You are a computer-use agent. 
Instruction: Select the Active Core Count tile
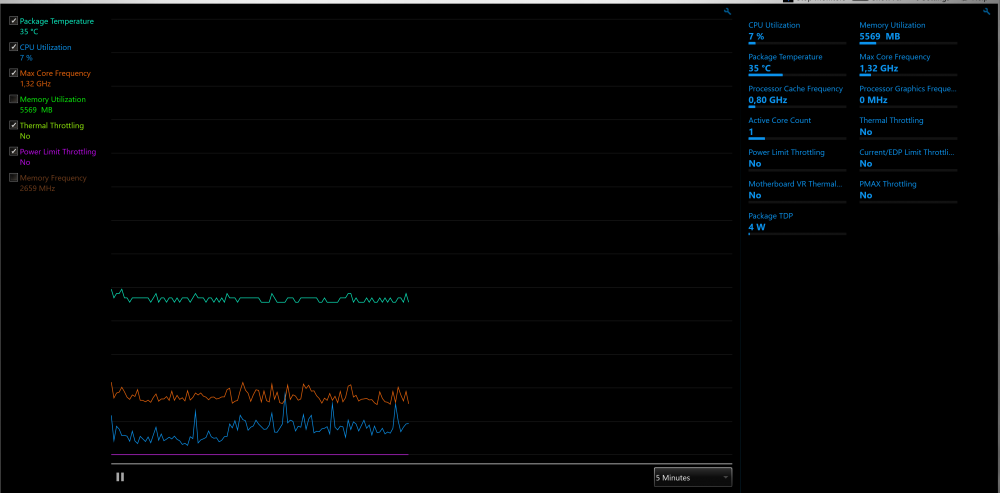click(x=797, y=128)
